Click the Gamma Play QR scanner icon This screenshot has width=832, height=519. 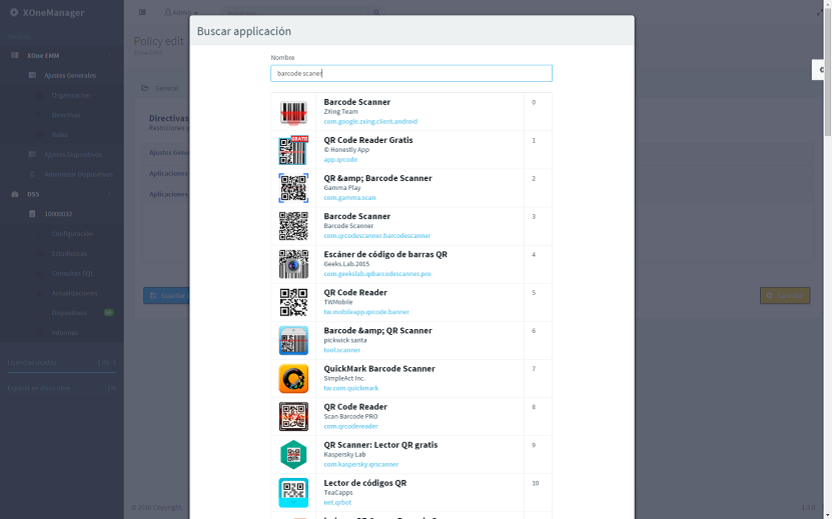(293, 188)
